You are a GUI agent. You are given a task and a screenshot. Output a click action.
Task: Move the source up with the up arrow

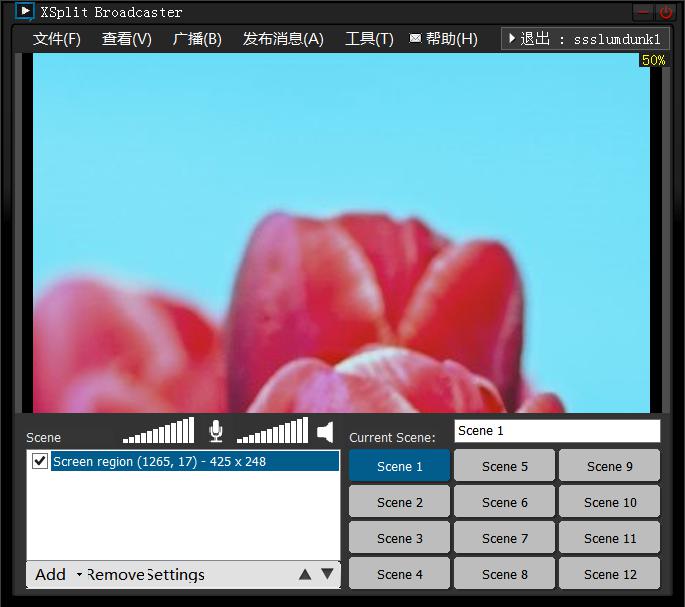coord(305,575)
